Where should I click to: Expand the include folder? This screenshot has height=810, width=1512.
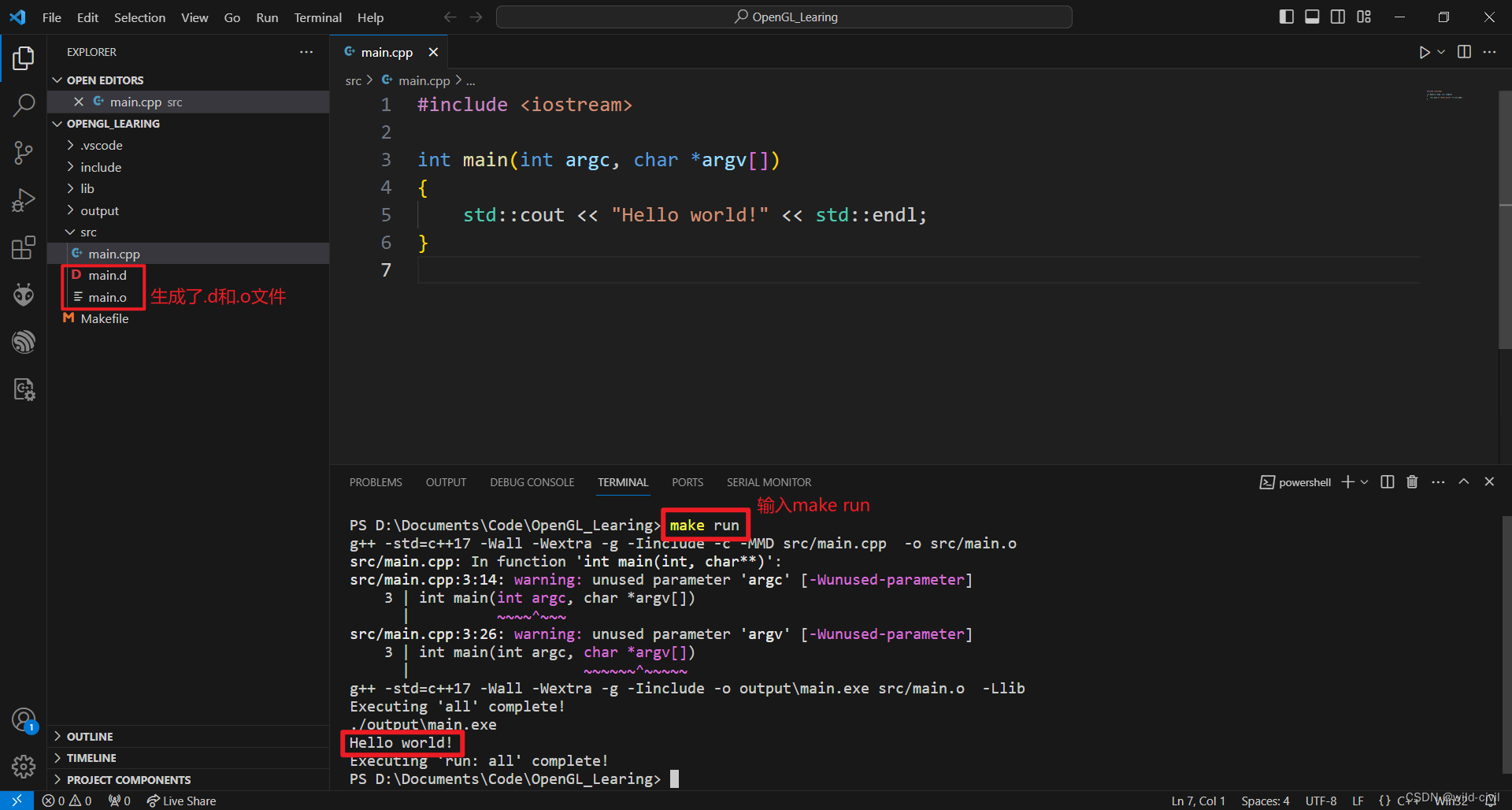point(101,167)
